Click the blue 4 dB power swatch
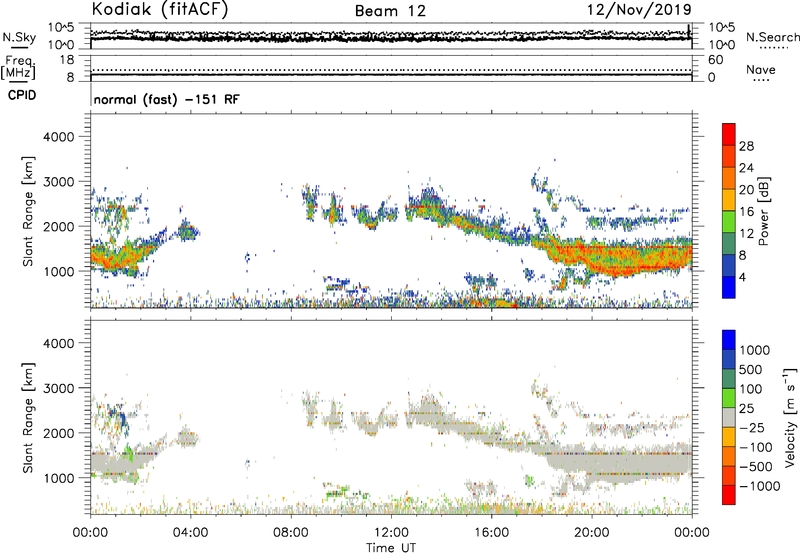 coord(729,287)
